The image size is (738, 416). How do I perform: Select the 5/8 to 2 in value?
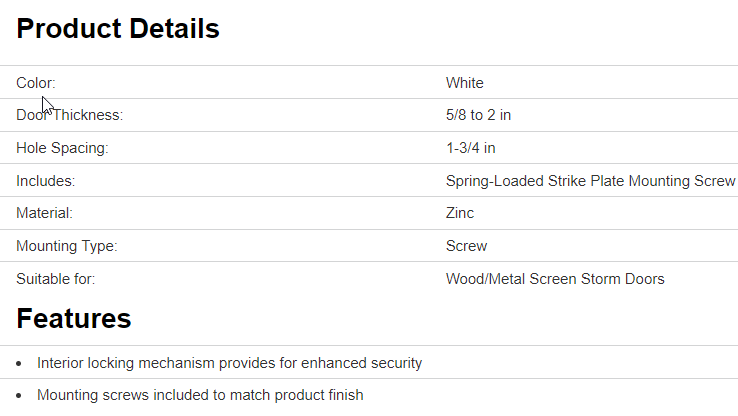point(479,115)
